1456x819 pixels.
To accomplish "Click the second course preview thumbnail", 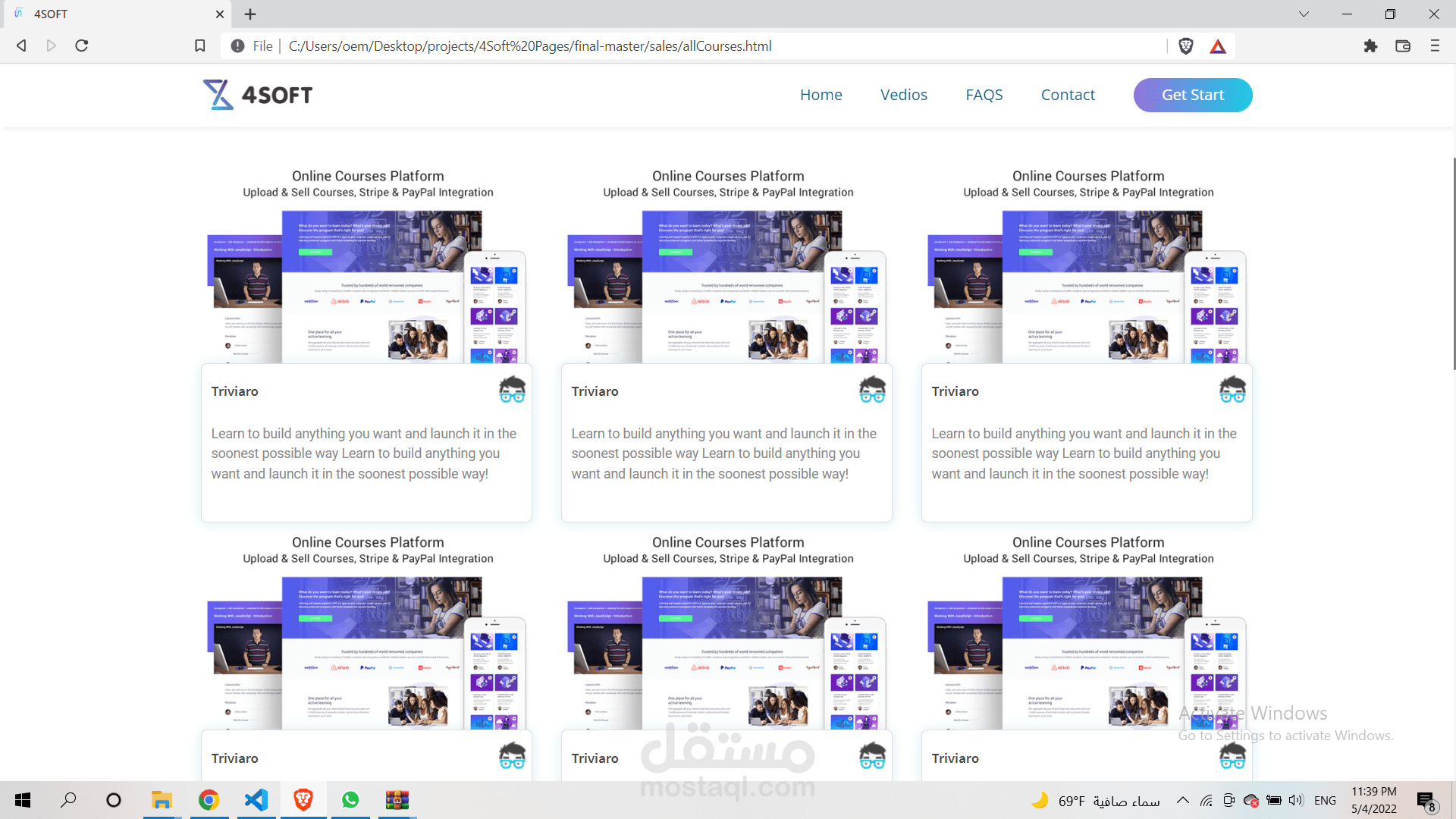I will 726,287.
